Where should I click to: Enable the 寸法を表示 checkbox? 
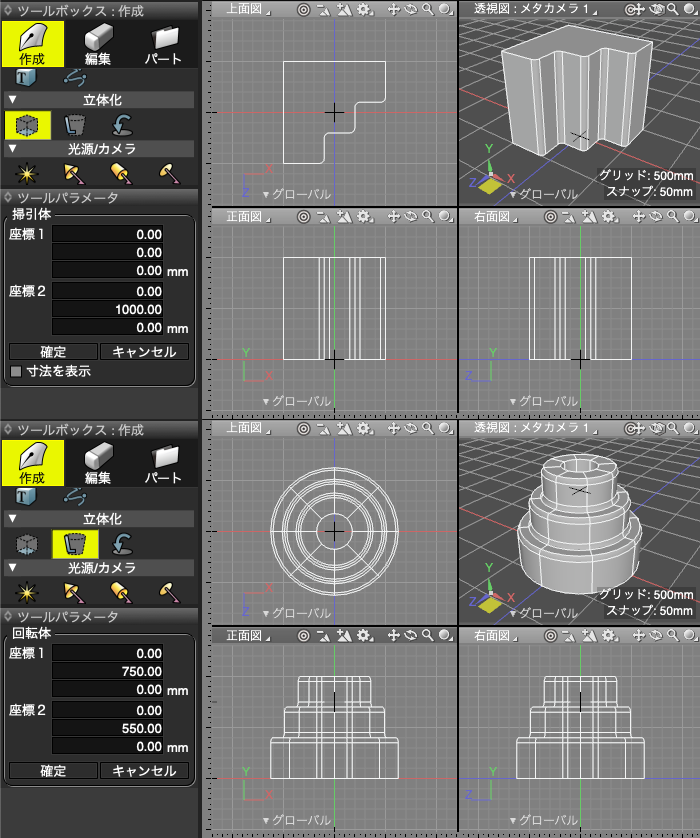click(15, 371)
